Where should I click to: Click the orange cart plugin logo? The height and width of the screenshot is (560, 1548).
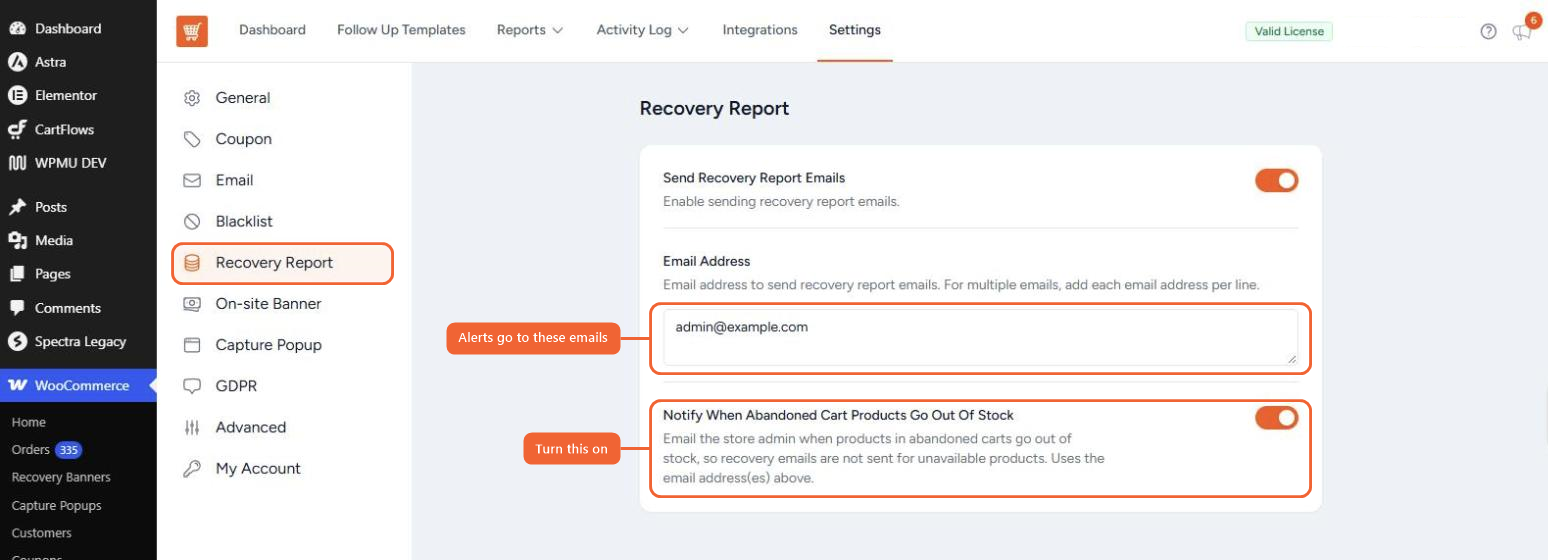click(192, 31)
